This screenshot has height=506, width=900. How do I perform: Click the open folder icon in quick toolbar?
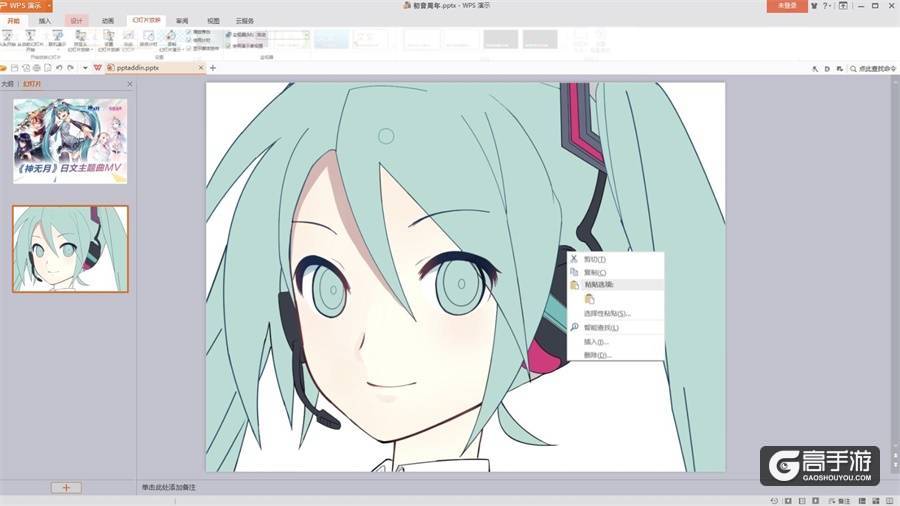click(x=3, y=68)
